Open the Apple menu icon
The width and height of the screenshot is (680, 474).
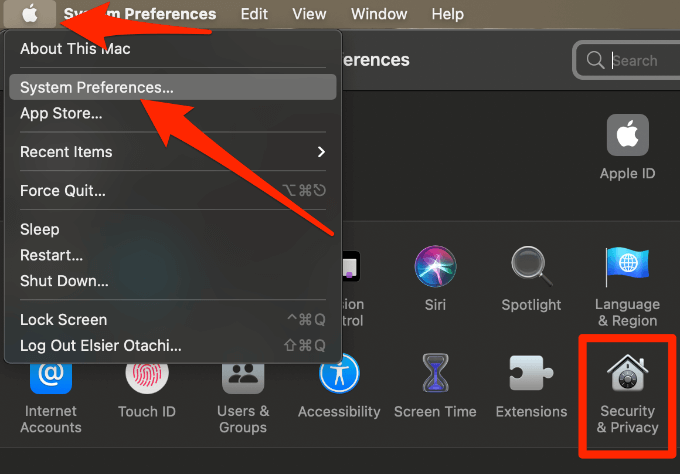(29, 14)
